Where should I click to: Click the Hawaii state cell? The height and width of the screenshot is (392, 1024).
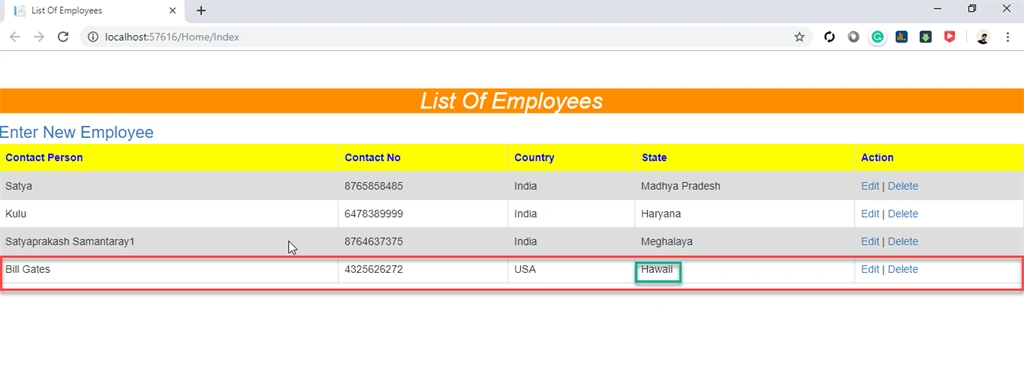click(744, 269)
